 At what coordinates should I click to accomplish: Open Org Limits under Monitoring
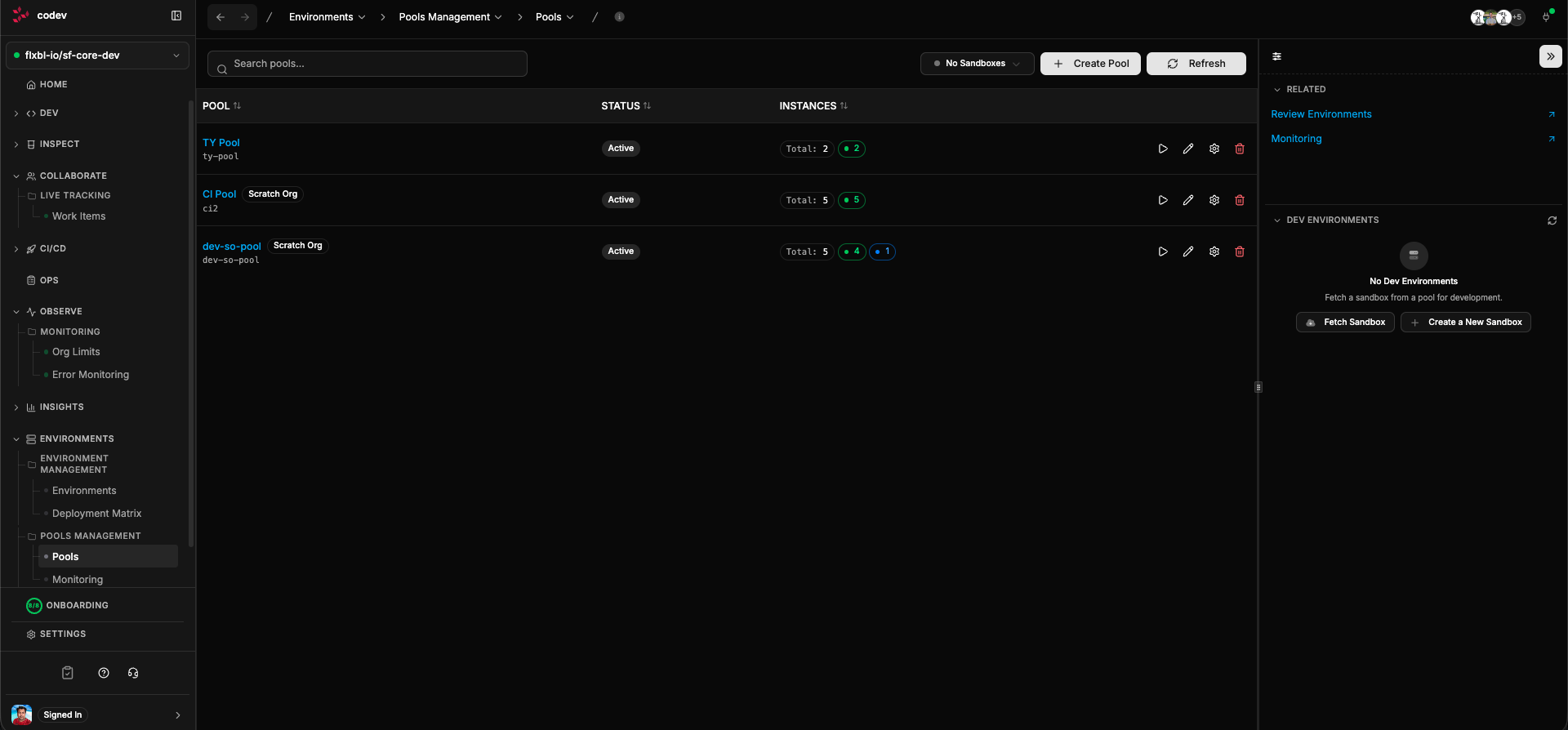point(76,352)
